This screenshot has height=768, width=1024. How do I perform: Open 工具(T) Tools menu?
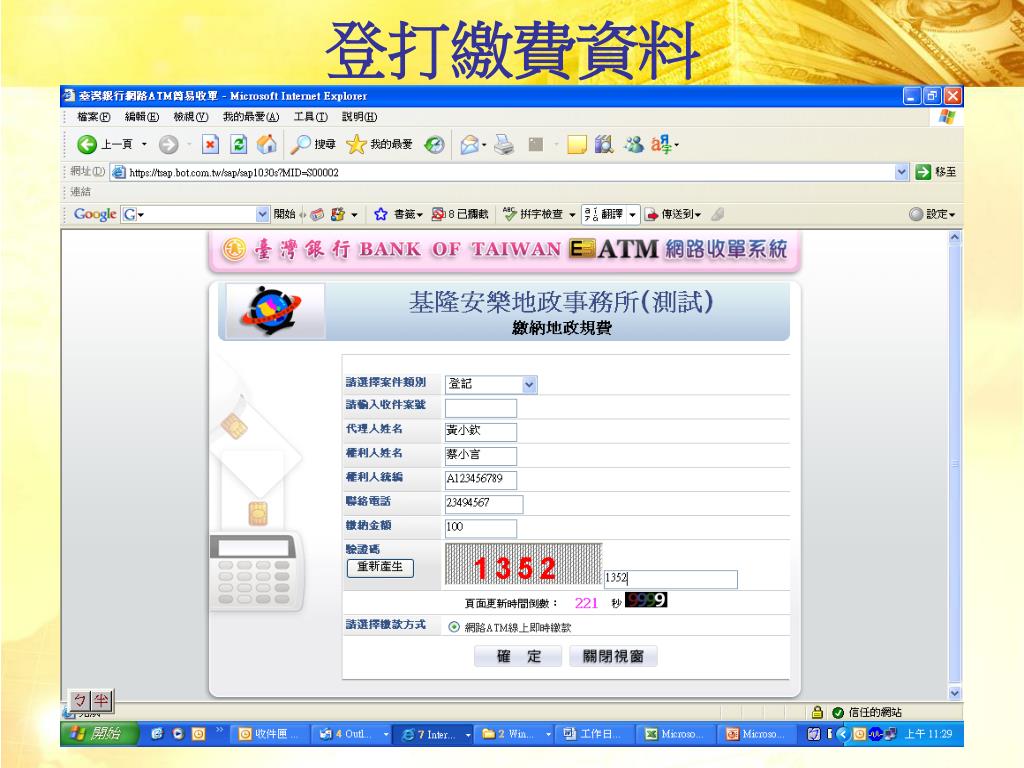click(310, 117)
